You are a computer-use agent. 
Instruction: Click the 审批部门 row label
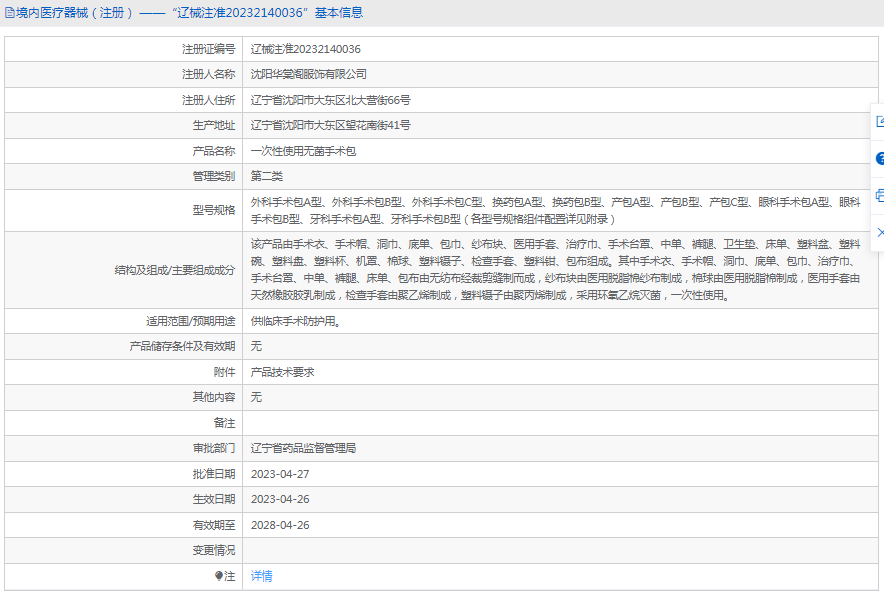214,448
